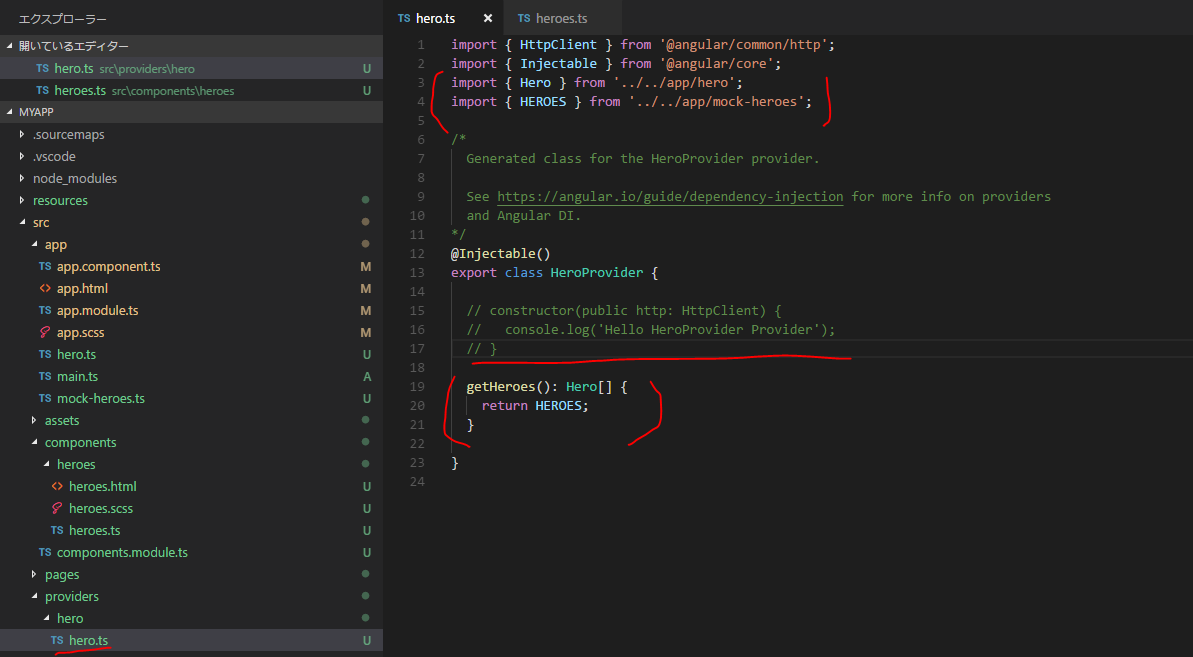
Task: Click HTML icon of app.html
Action: 45,289
